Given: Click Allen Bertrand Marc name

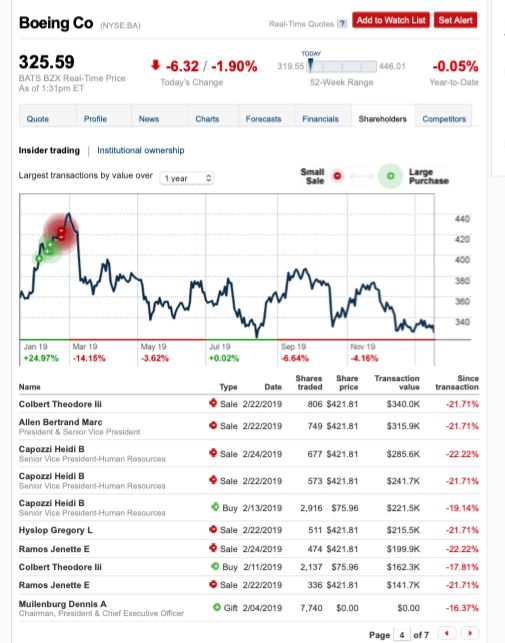Looking at the screenshot, I should click(61, 422).
